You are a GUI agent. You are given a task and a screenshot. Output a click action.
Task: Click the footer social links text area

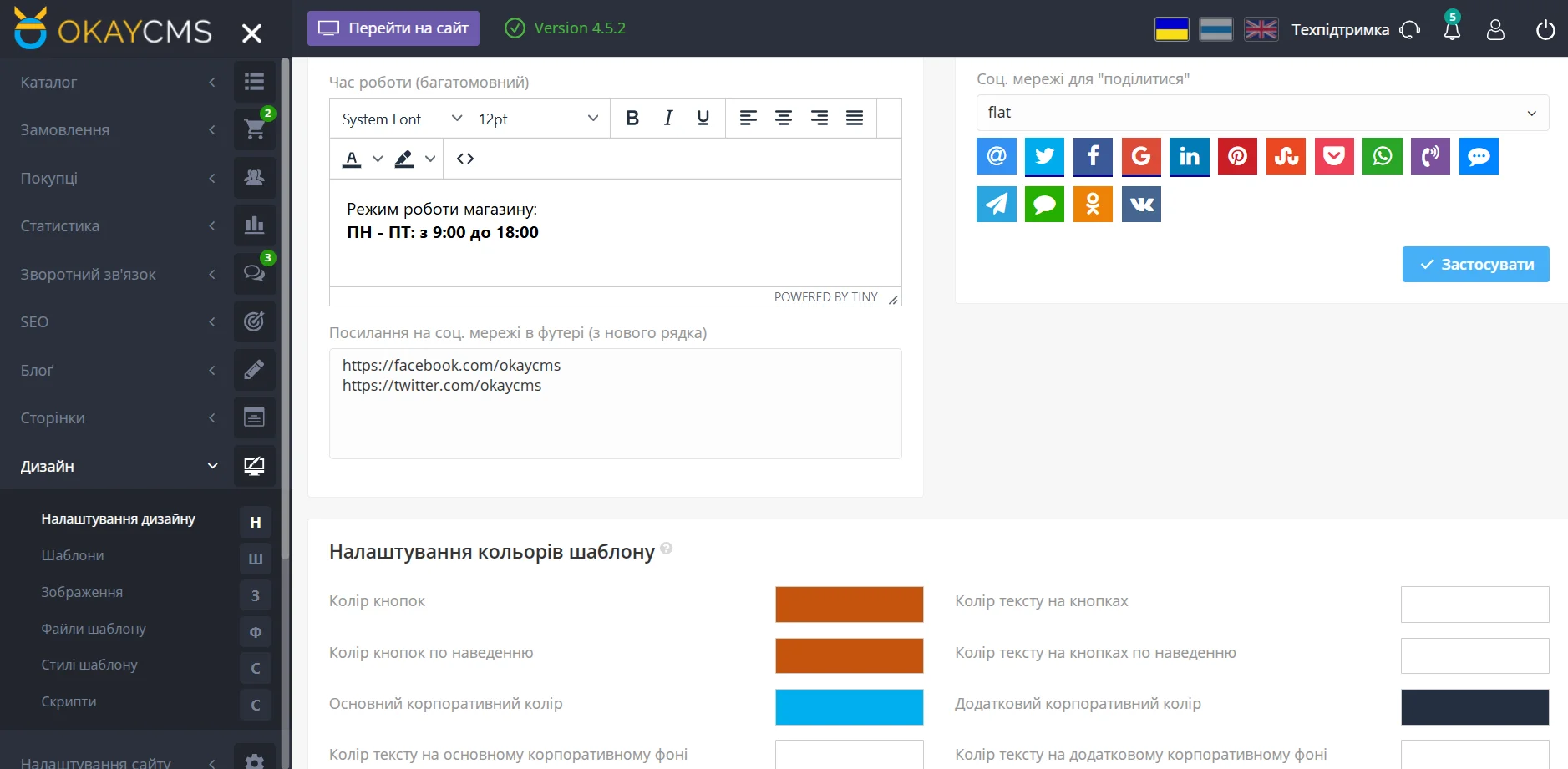pos(615,404)
